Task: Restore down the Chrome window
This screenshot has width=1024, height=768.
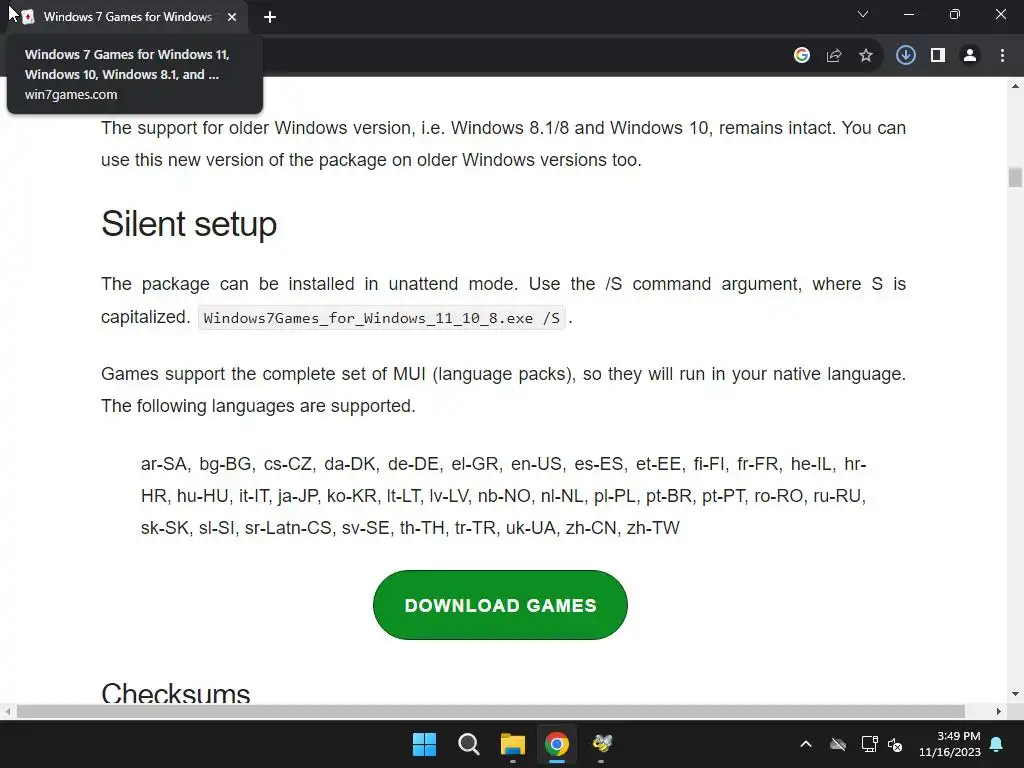Action: (x=955, y=14)
